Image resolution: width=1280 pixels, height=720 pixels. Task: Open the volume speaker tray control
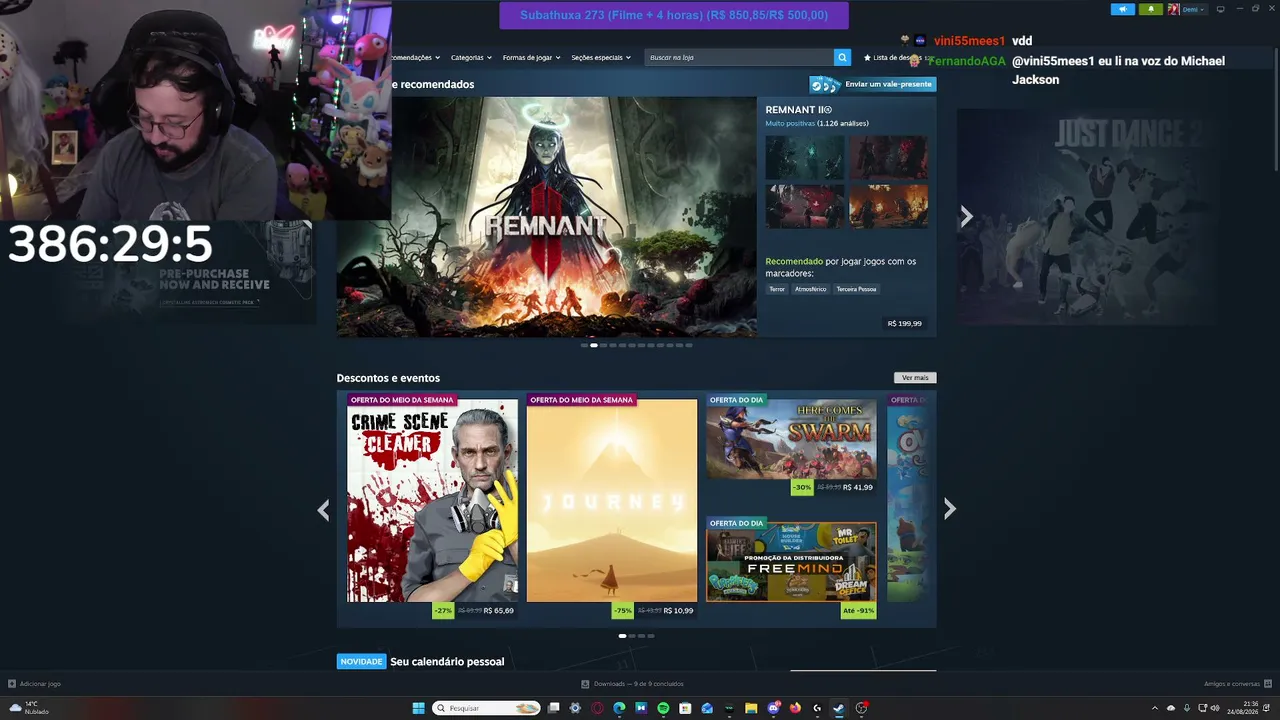[1215, 708]
